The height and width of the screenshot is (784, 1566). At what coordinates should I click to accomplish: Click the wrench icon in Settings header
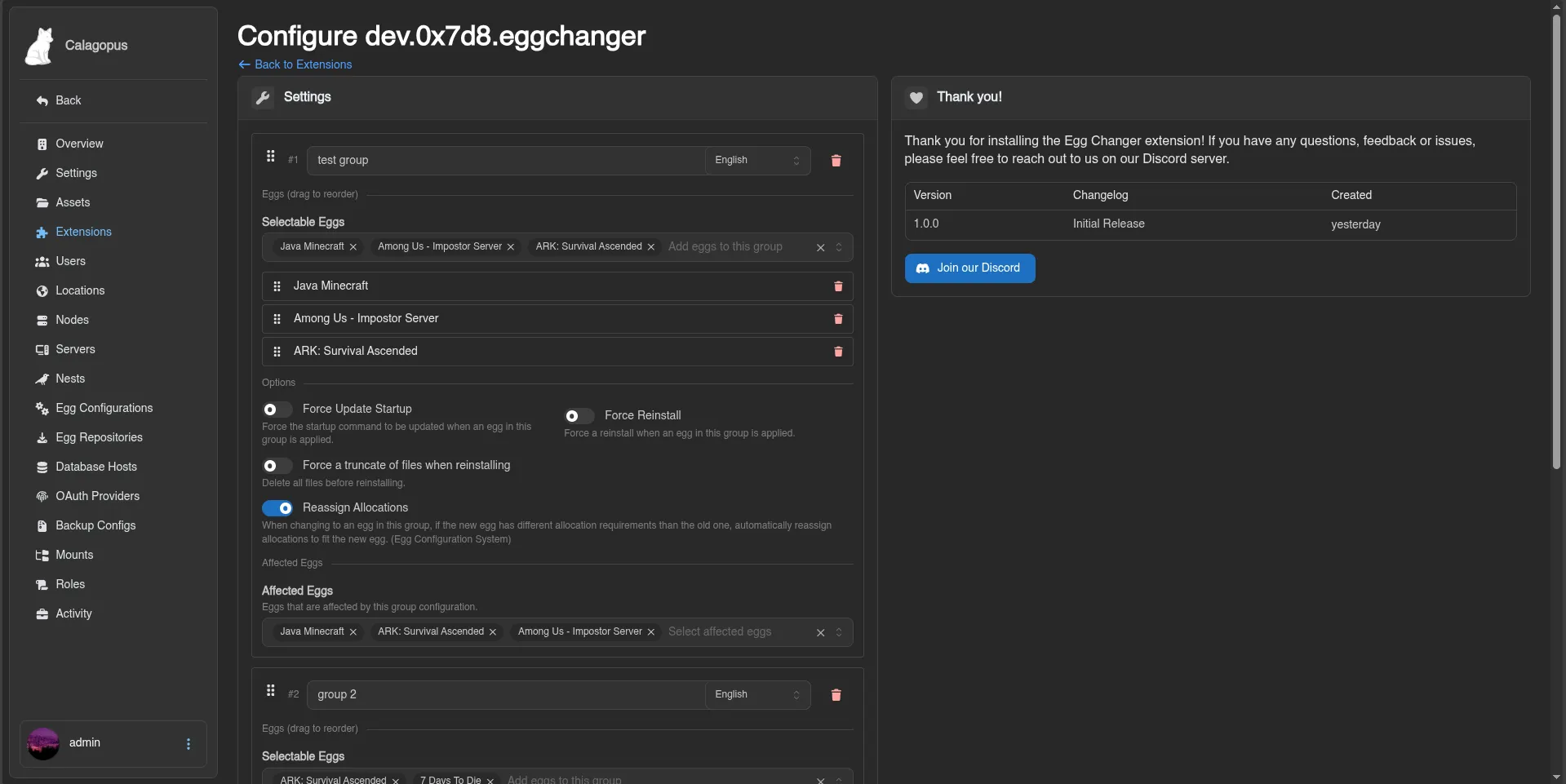[263, 98]
